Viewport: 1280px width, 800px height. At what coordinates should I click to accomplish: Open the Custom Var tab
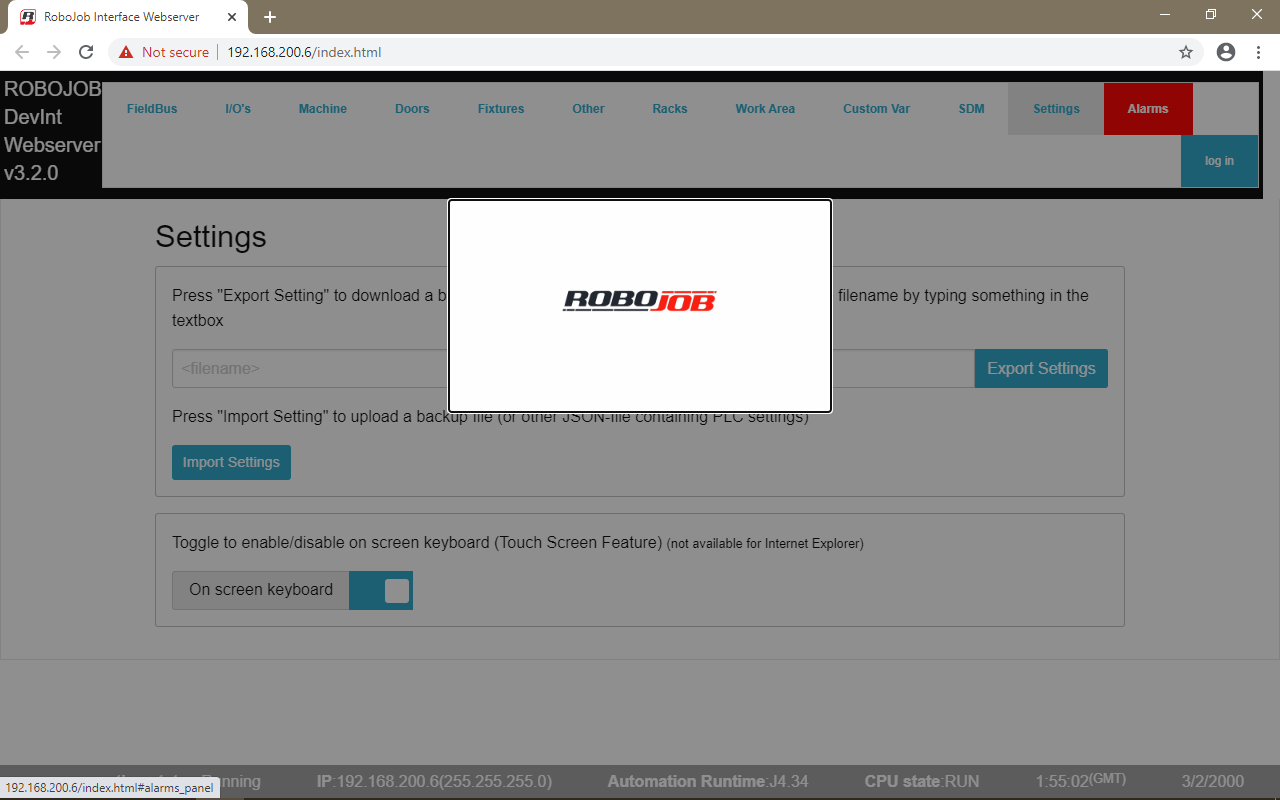tap(877, 109)
